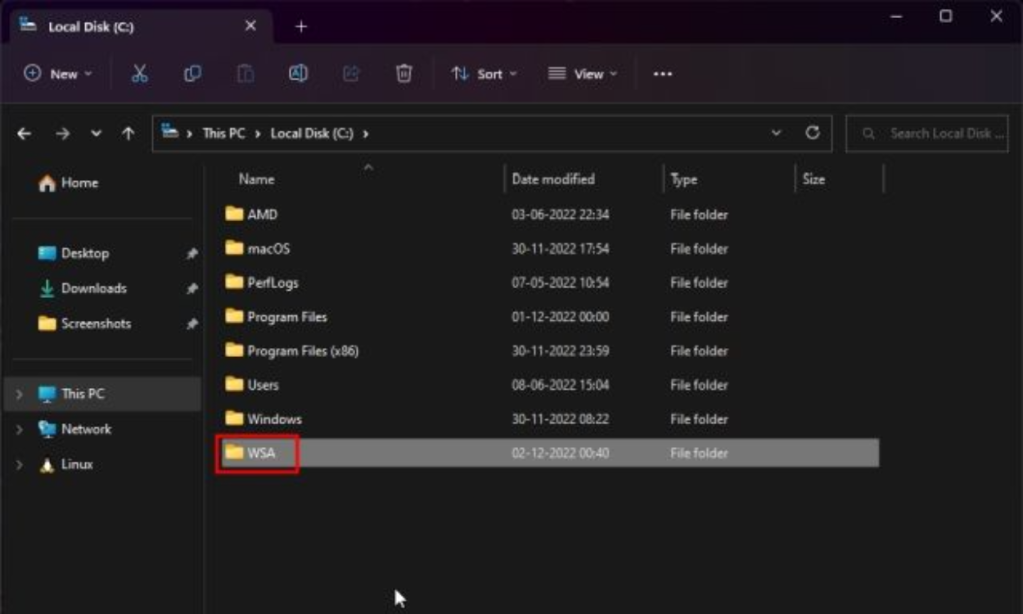Sort by Date modified column header

click(553, 179)
